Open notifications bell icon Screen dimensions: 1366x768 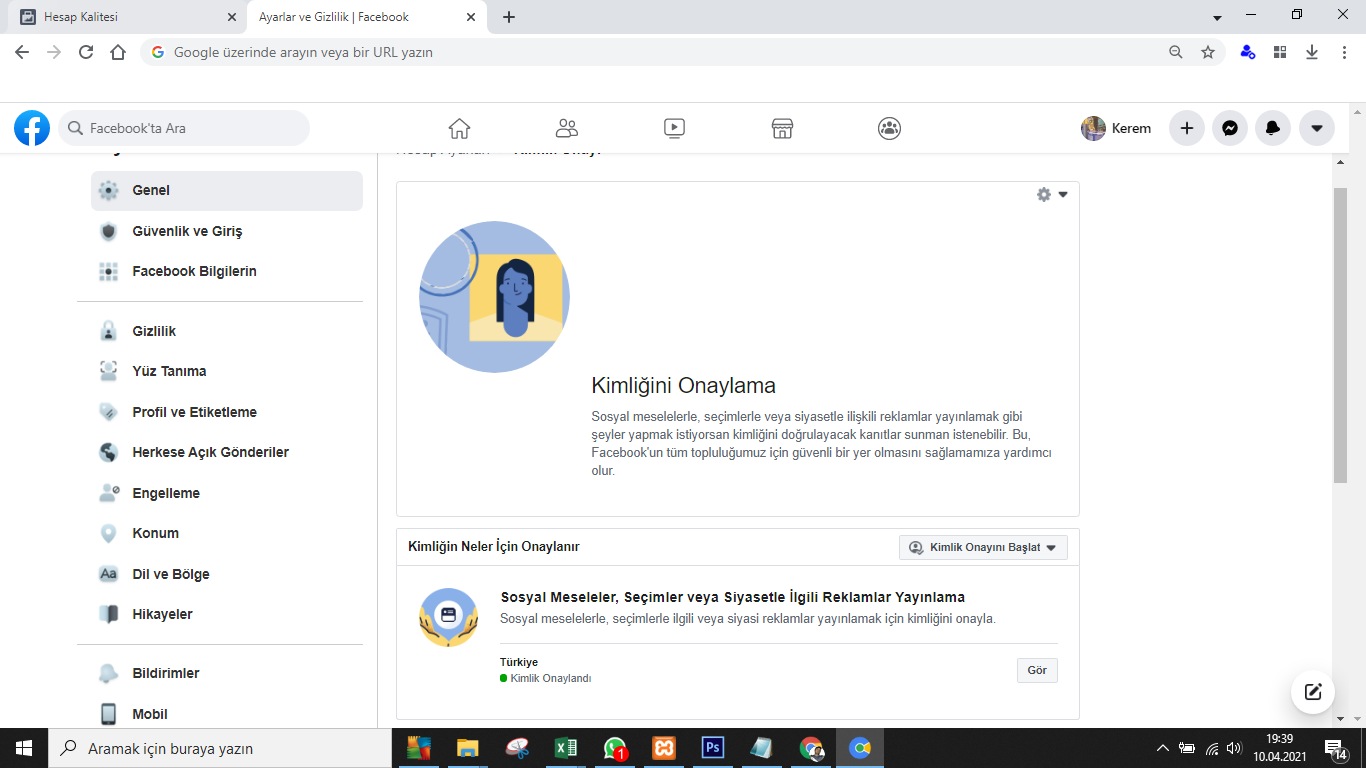coord(1273,128)
